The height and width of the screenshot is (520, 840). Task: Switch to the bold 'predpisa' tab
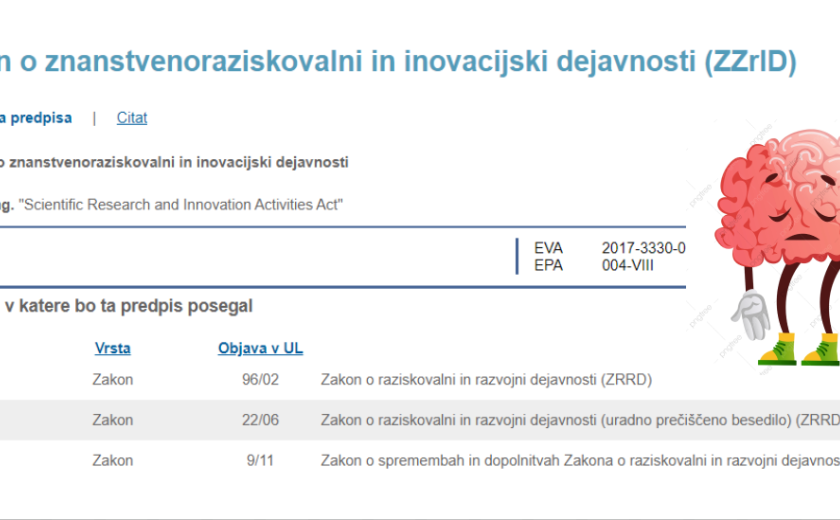36,118
